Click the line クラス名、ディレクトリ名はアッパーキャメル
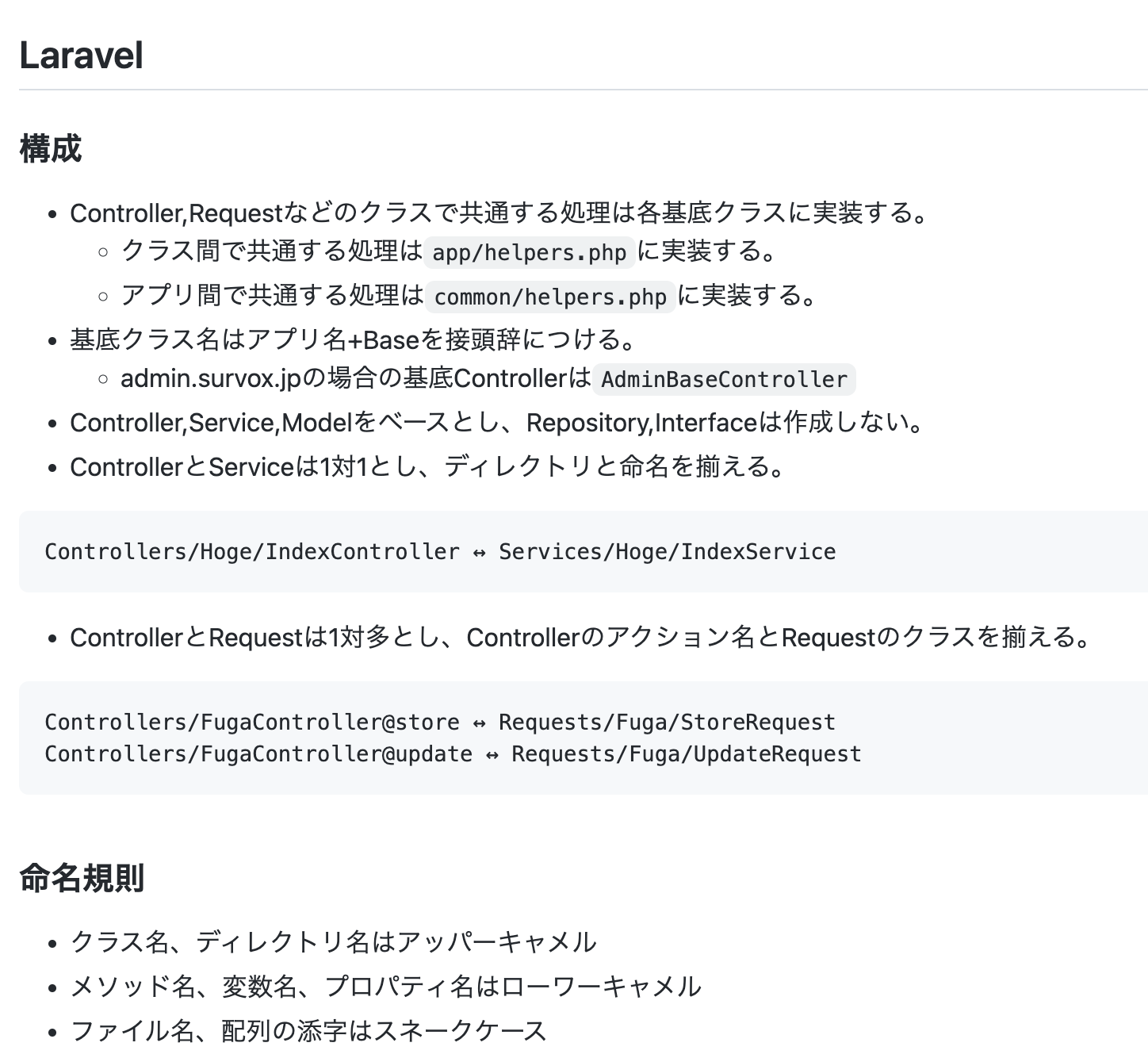The width and height of the screenshot is (1148, 1058). click(x=333, y=941)
